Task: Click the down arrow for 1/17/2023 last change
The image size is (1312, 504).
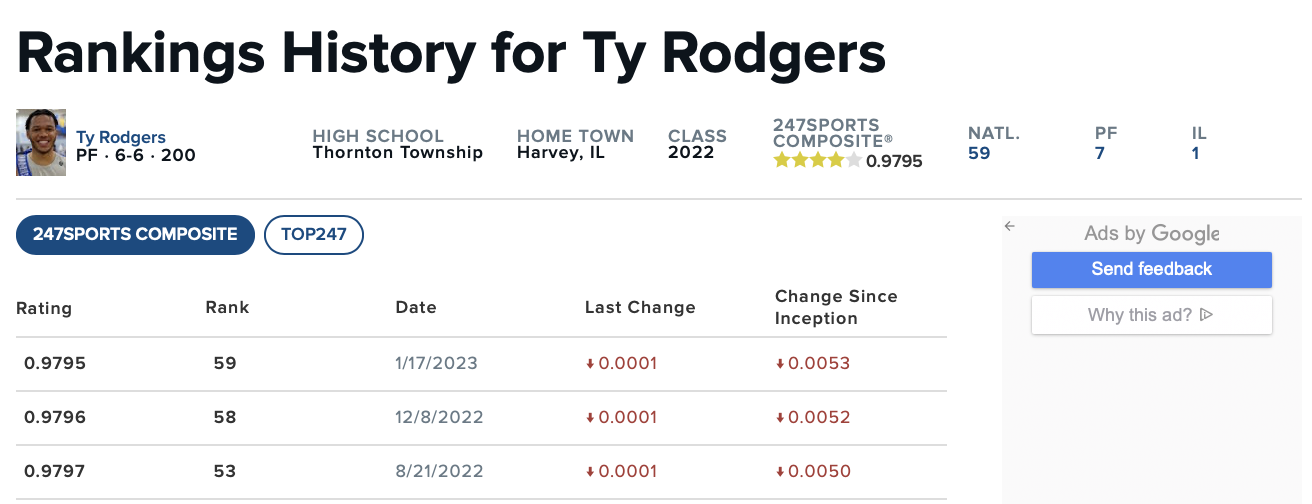Action: click(590, 364)
